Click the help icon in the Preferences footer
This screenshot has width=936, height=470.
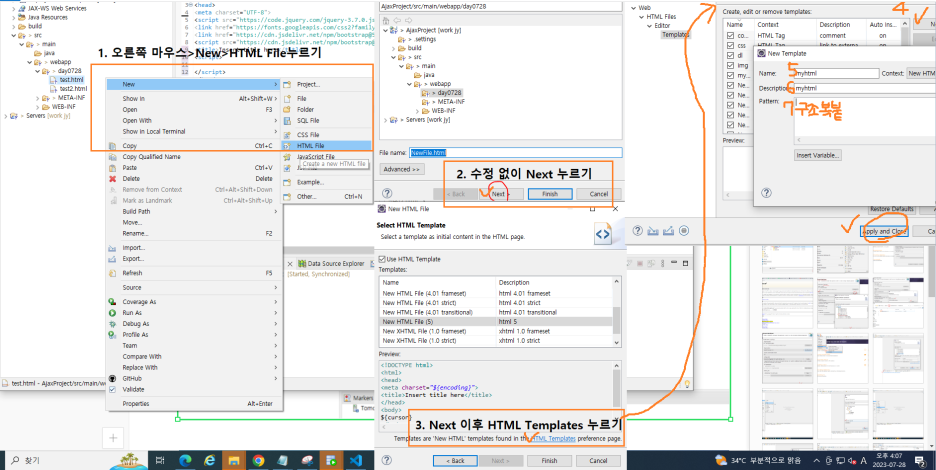click(638, 231)
